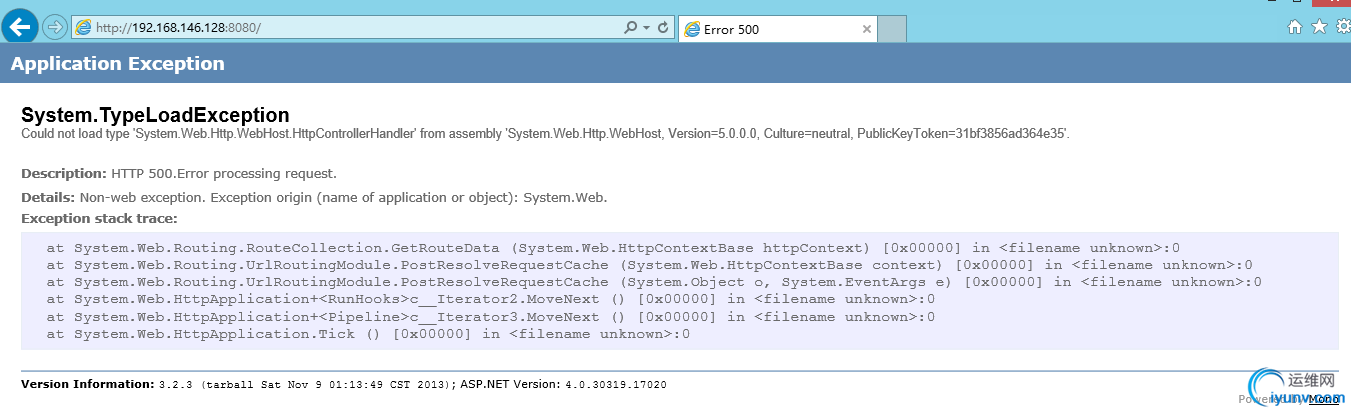Image resolution: width=1351 pixels, height=414 pixels.
Task: Click the Details Non-web exception line
Action: coord(314,198)
